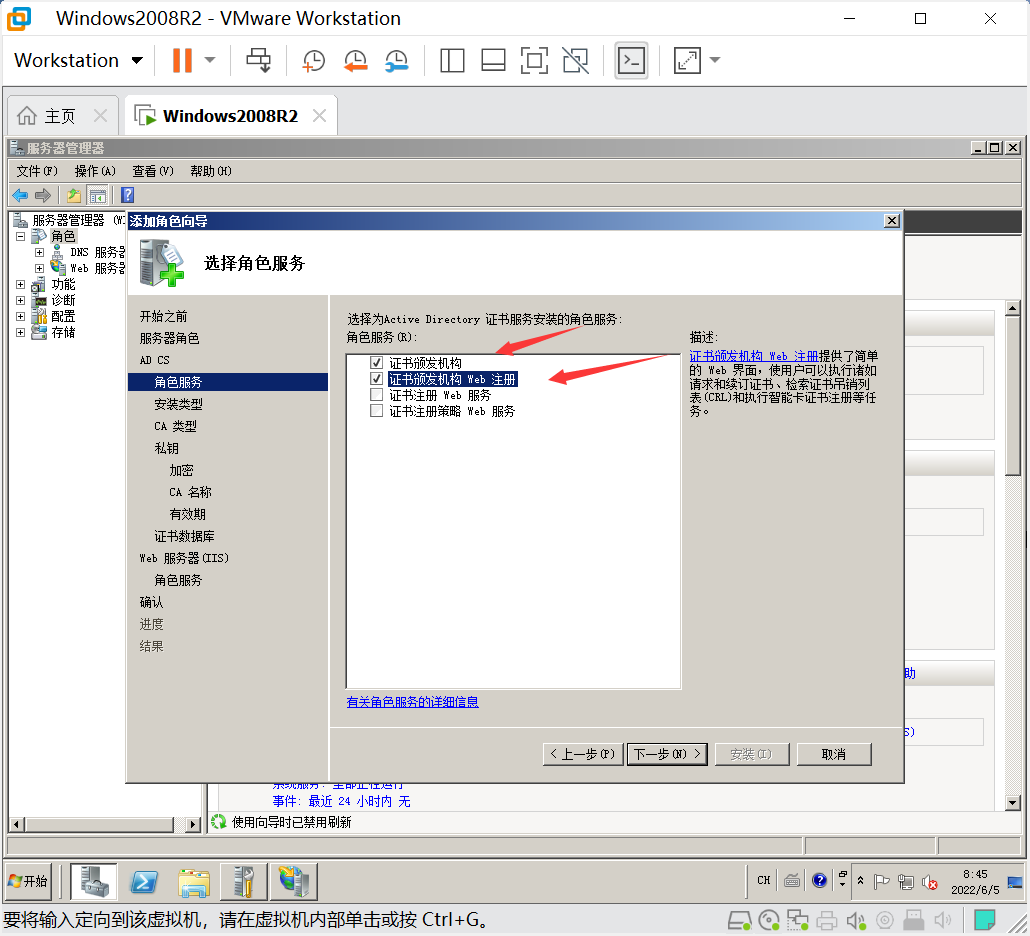Open Server Manager from taskbar
Image resolution: width=1030 pixels, height=936 pixels.
click(x=94, y=881)
